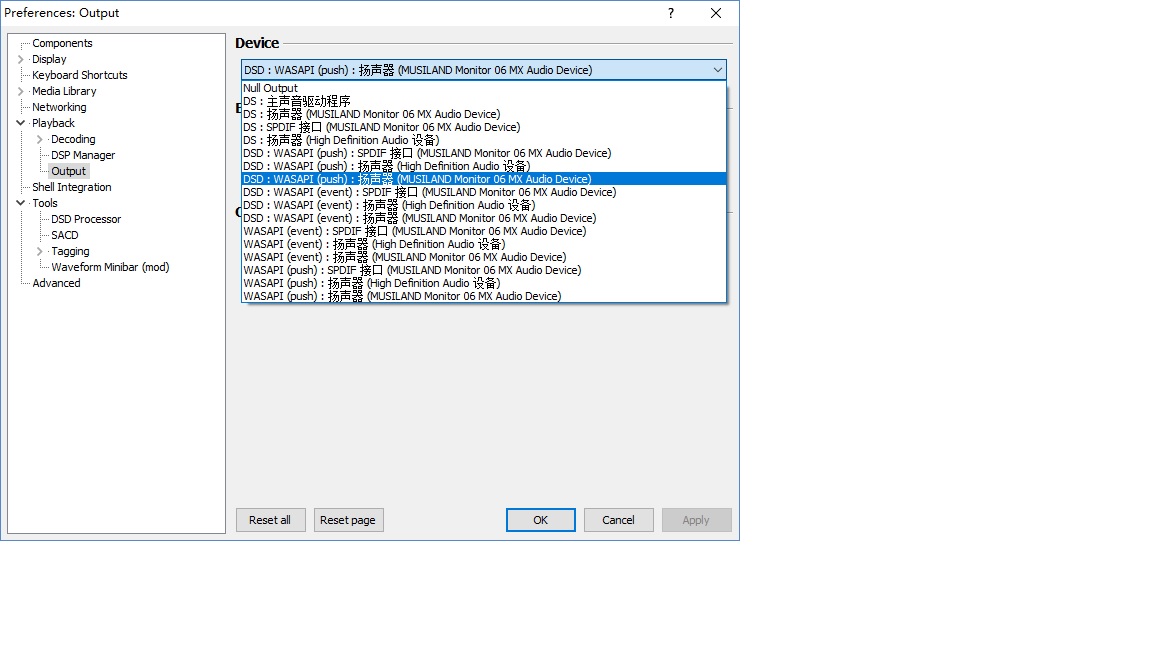Click the Reset page button
The image size is (1152, 648).
pos(348,520)
